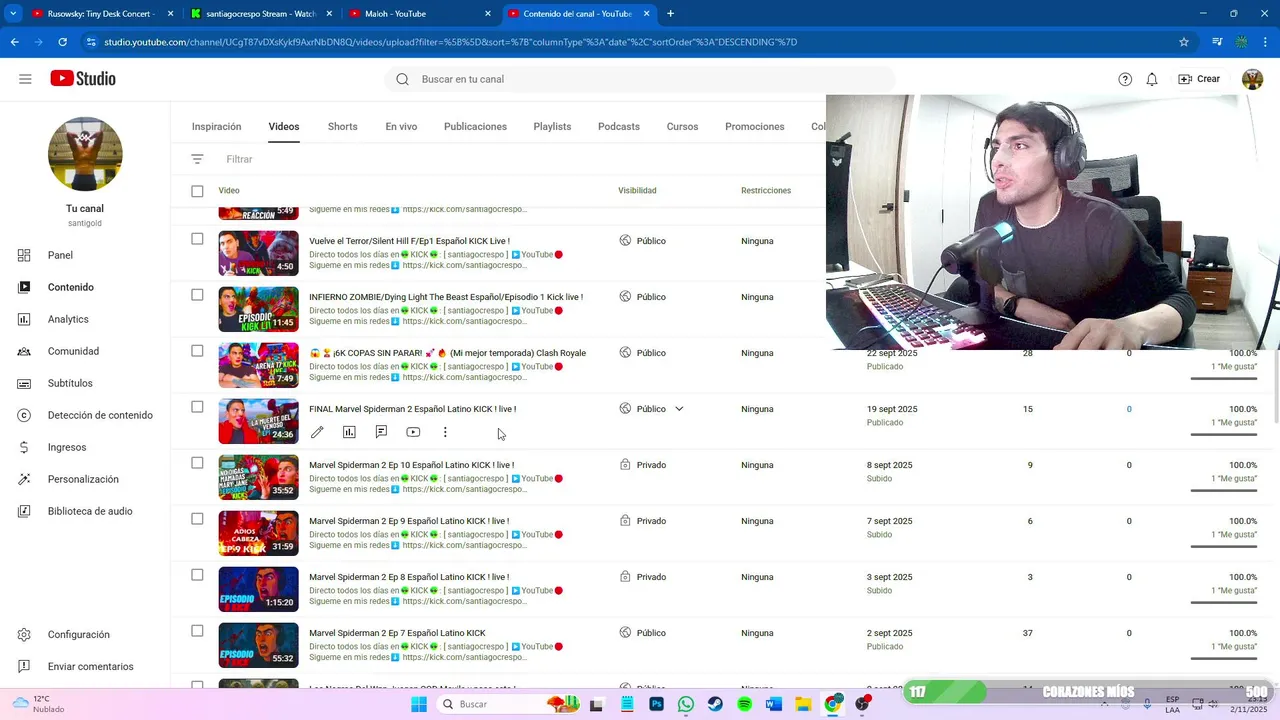
Task: Click the filter icon beside Filtrar
Action: [x=197, y=159]
